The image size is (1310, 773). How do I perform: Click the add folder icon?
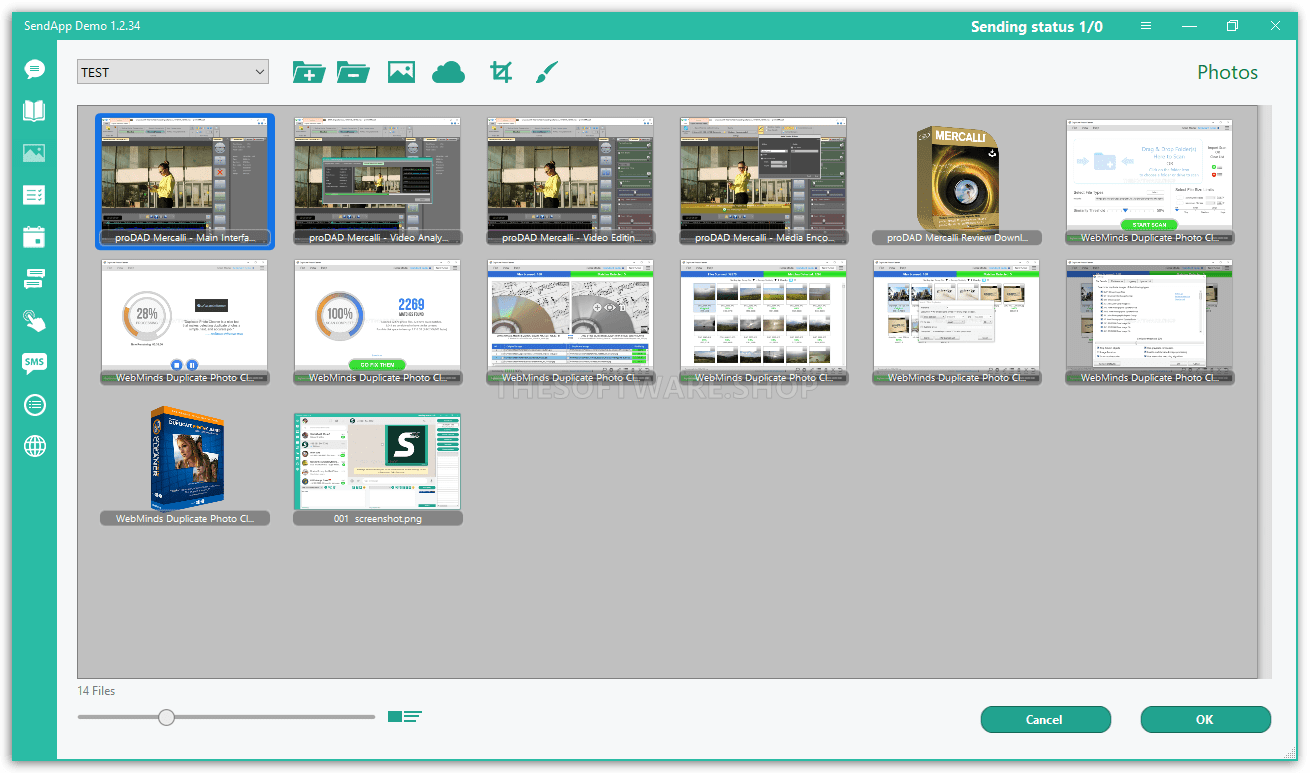click(x=309, y=72)
